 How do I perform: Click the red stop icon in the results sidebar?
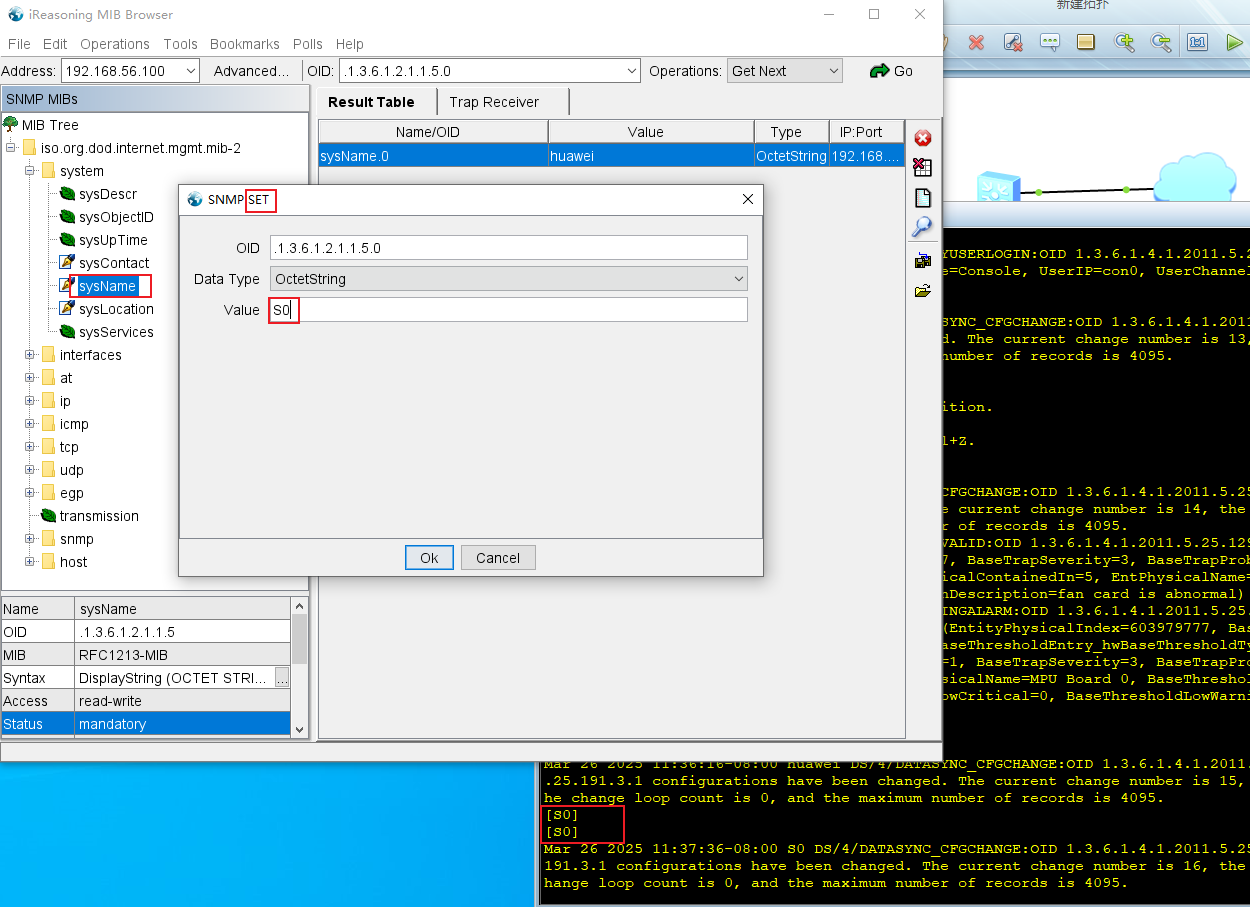pos(922,137)
